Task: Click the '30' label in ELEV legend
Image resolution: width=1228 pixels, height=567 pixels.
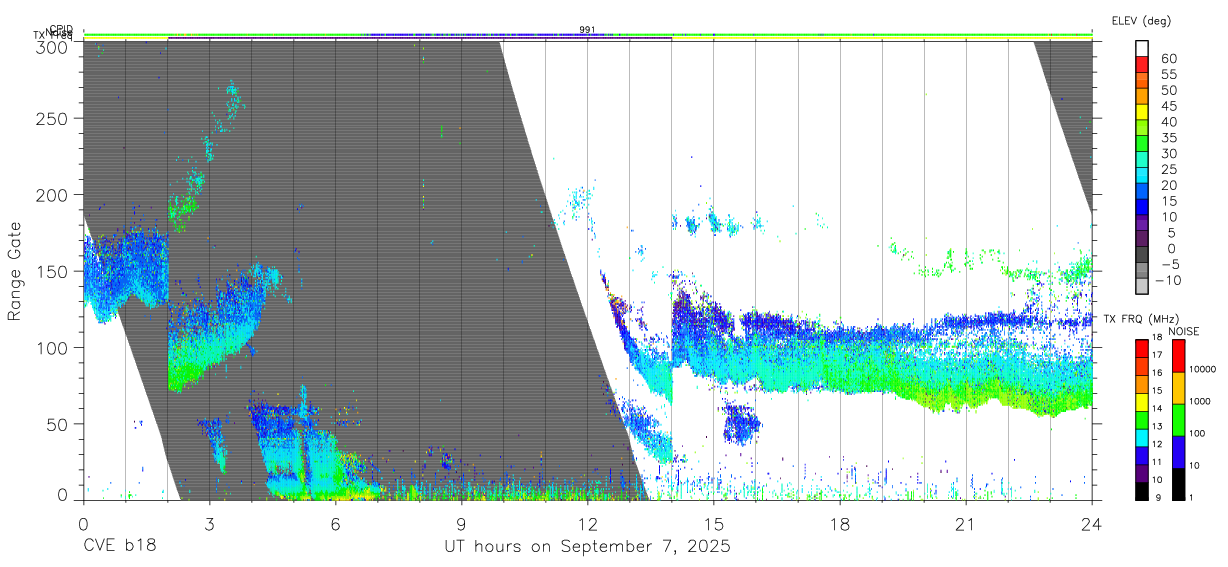Action: [x=1167, y=153]
